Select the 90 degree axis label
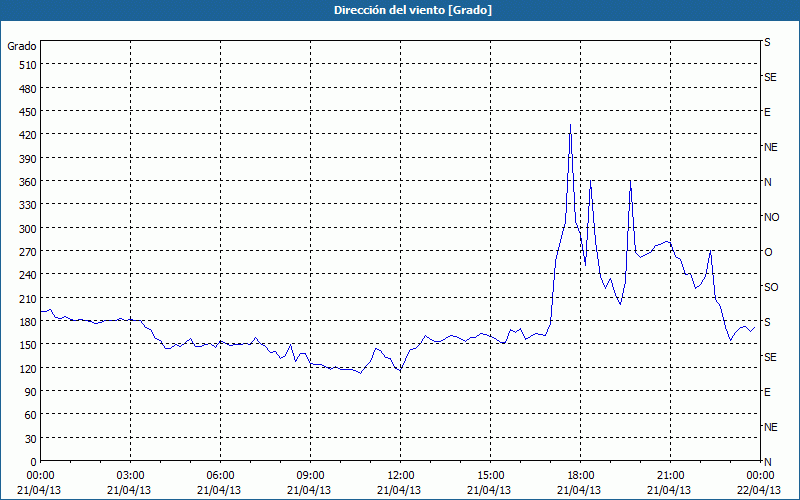 click(31, 392)
